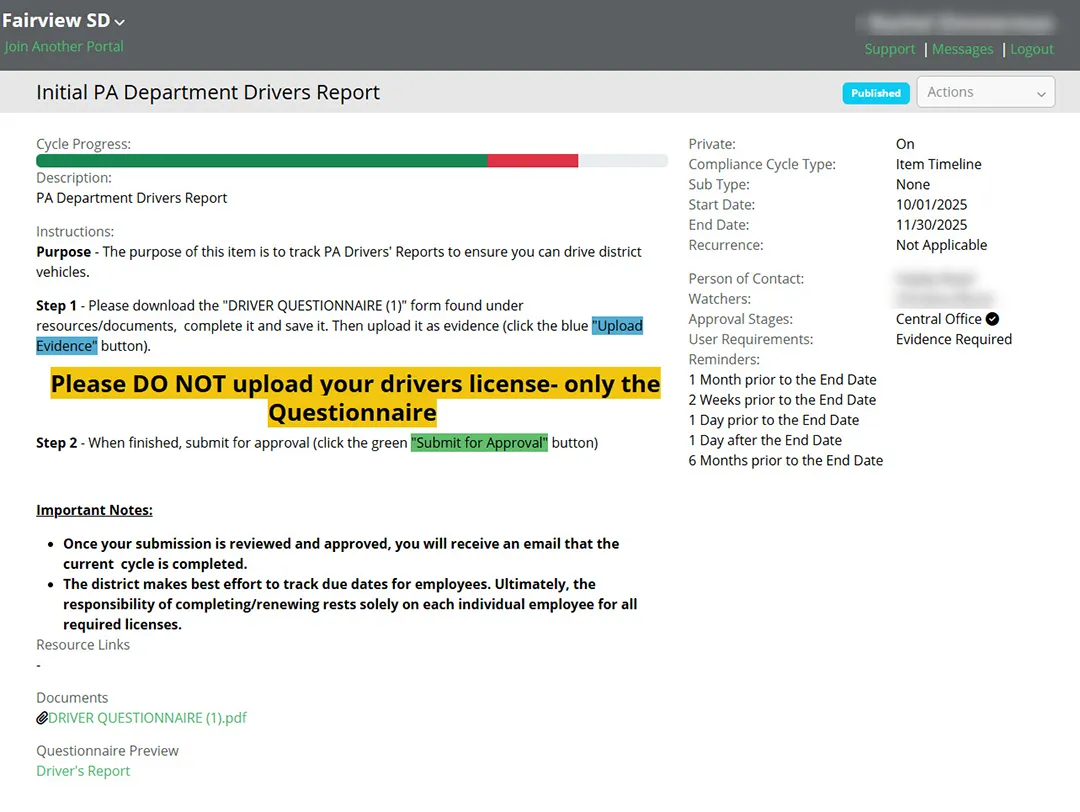The height and width of the screenshot is (812, 1080).
Task: Click the paperclip icon next to DRIVER QUESTIONNAIRE
Action: [42, 718]
